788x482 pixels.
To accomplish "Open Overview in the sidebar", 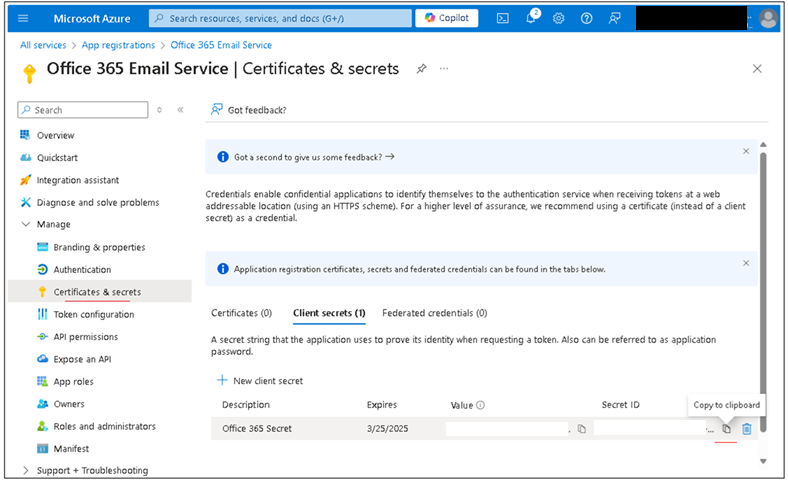I will point(55,135).
